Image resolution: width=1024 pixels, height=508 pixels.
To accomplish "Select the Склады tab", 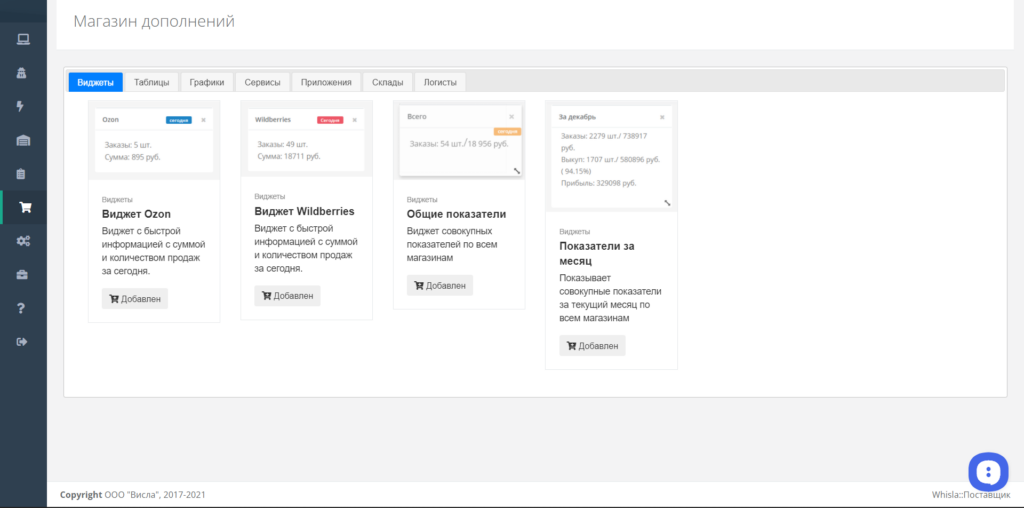I will coord(387,82).
